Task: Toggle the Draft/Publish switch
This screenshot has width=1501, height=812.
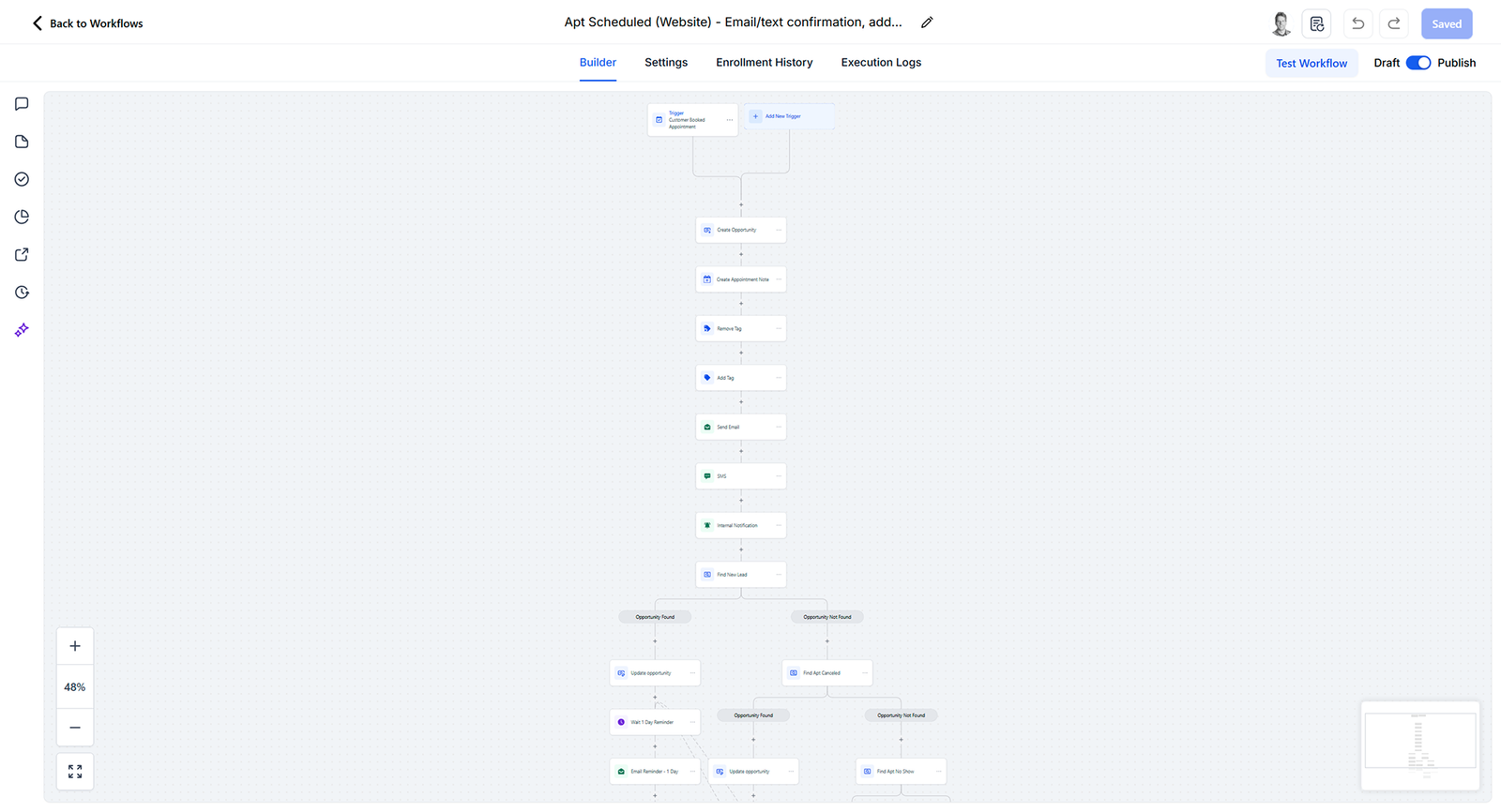Action: [1418, 63]
